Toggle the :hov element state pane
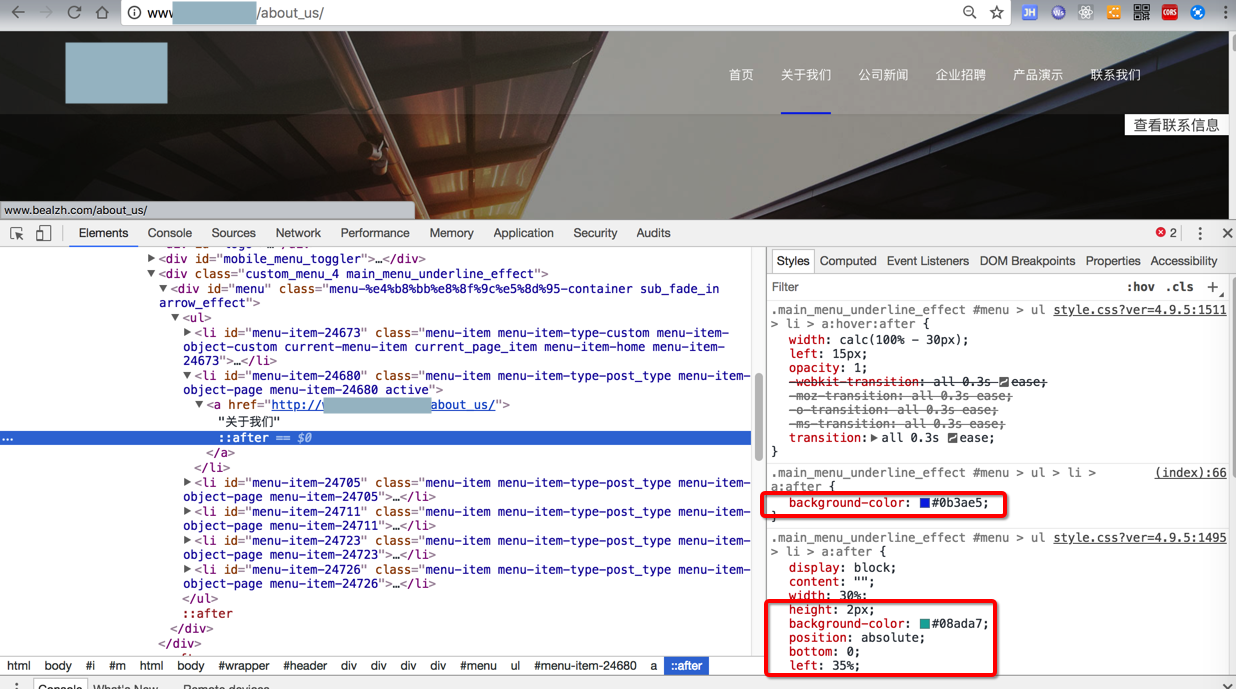Image resolution: width=1236 pixels, height=689 pixels. 1140,287
